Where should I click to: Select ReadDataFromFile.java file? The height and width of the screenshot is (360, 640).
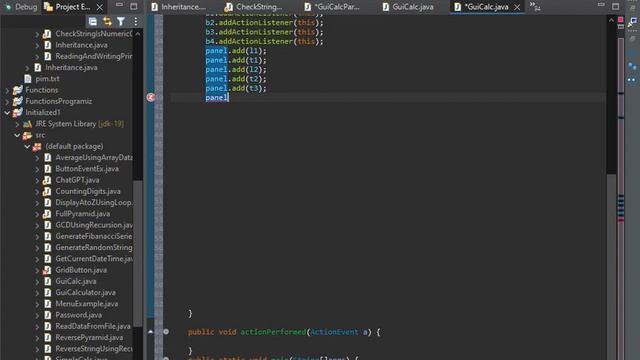pos(93,327)
